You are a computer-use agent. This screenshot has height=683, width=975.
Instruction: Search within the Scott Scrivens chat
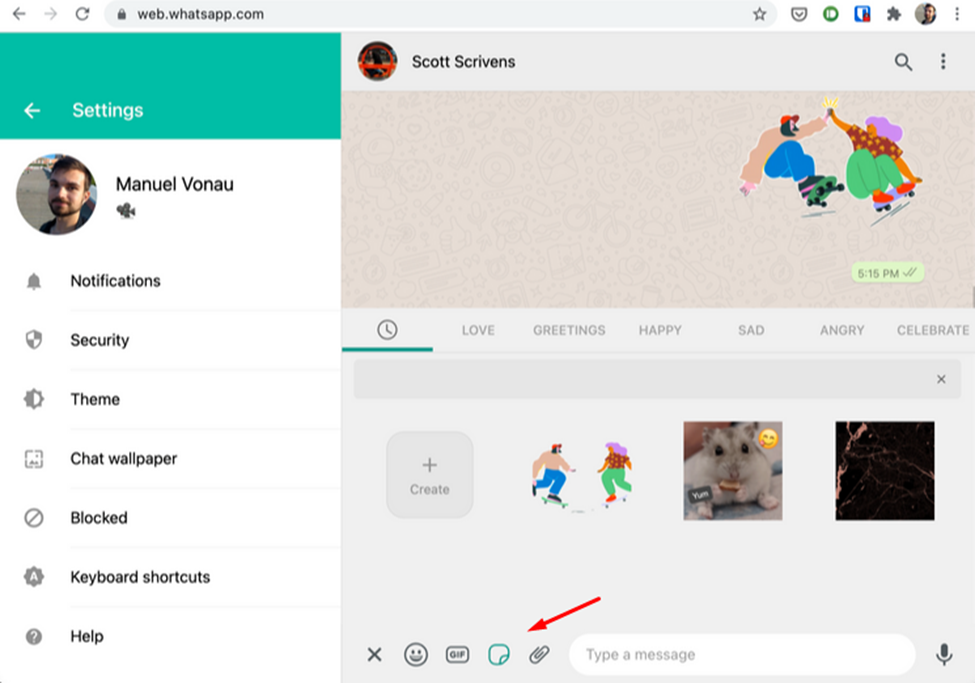pyautogui.click(x=903, y=62)
